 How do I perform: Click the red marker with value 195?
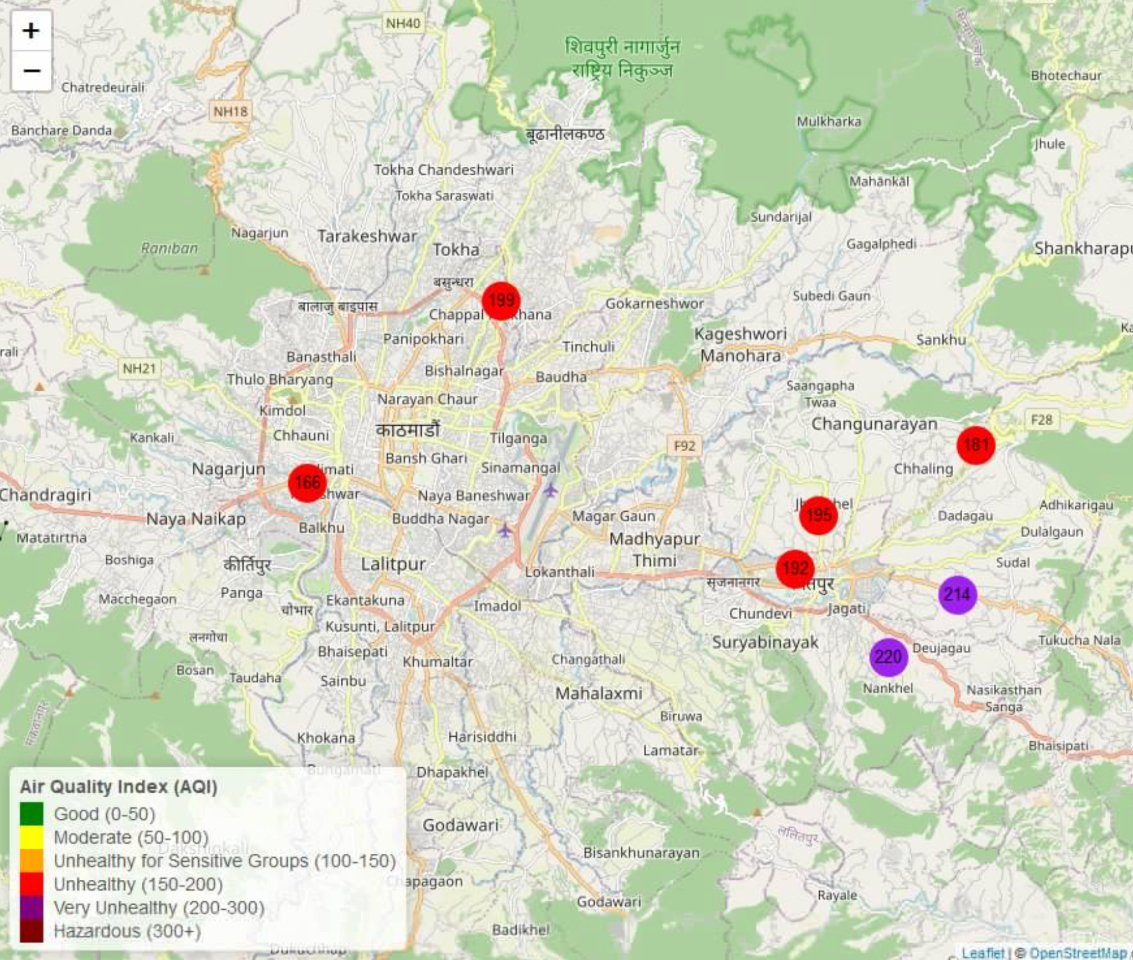(x=818, y=515)
